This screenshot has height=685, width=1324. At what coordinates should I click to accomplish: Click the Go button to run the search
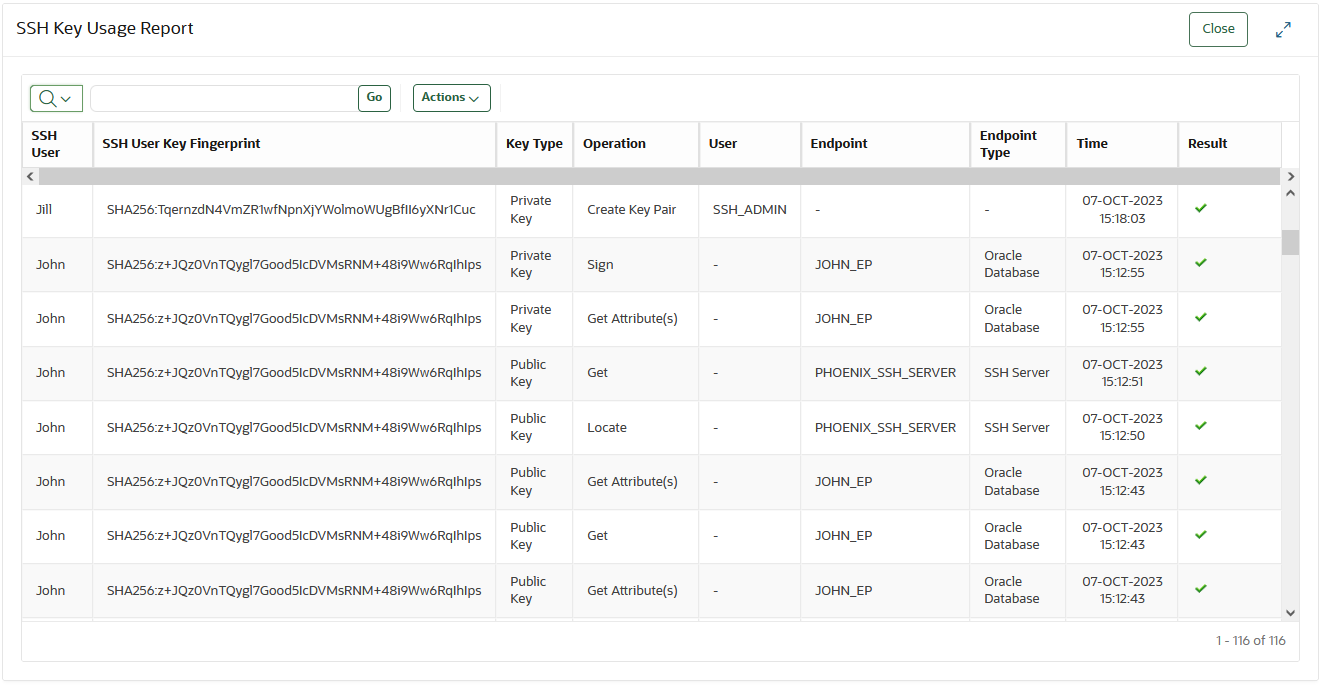374,97
